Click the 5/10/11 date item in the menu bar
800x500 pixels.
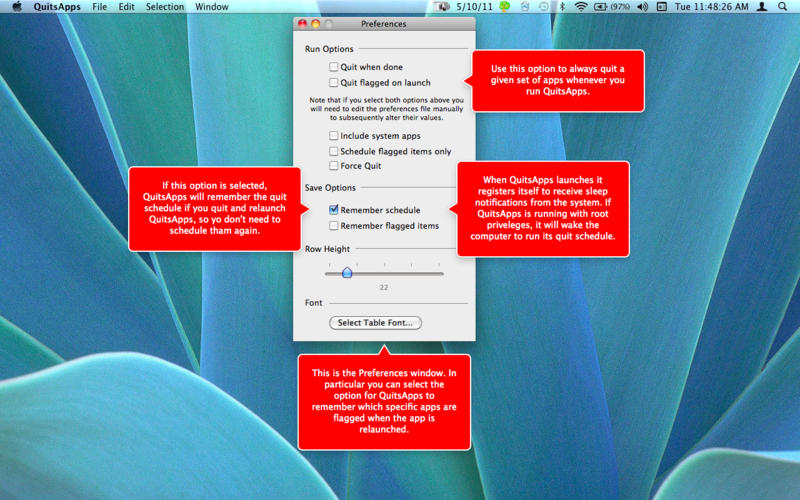tap(474, 7)
